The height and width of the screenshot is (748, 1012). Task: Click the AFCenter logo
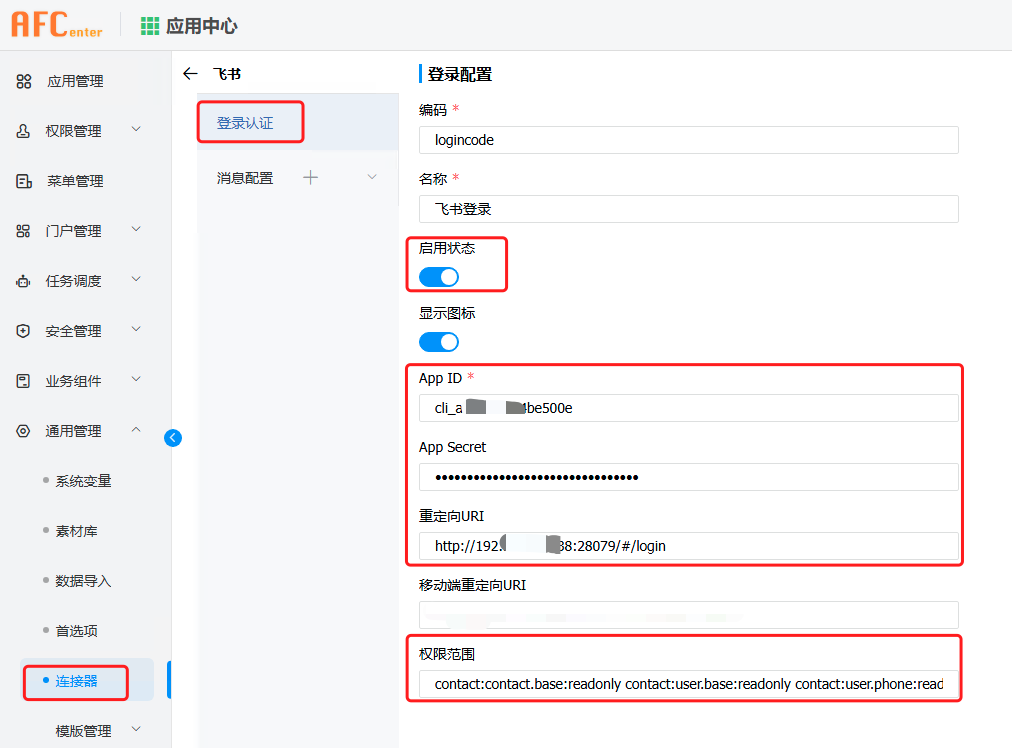coord(57,25)
